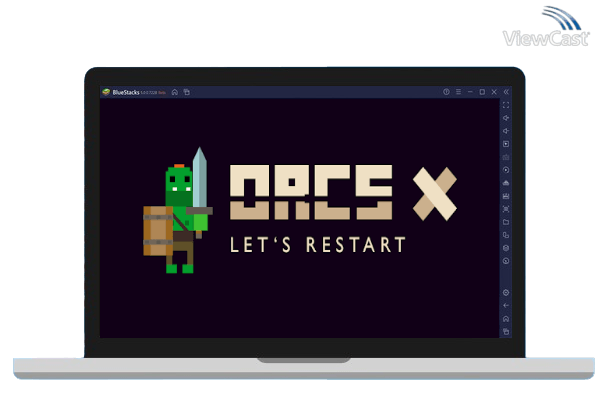This screenshot has height=414, width=602.
Task: Collapse the side toolbar with double chevron
Action: (506, 92)
